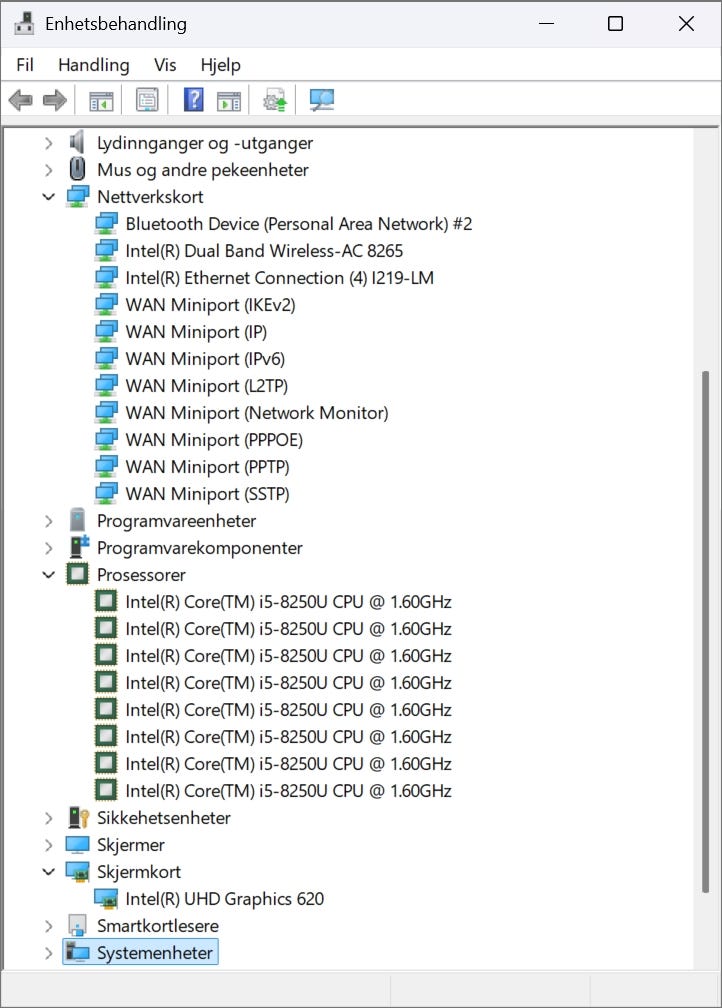Click the Prosessorer chip category icon
The image size is (722, 1008).
(77, 574)
